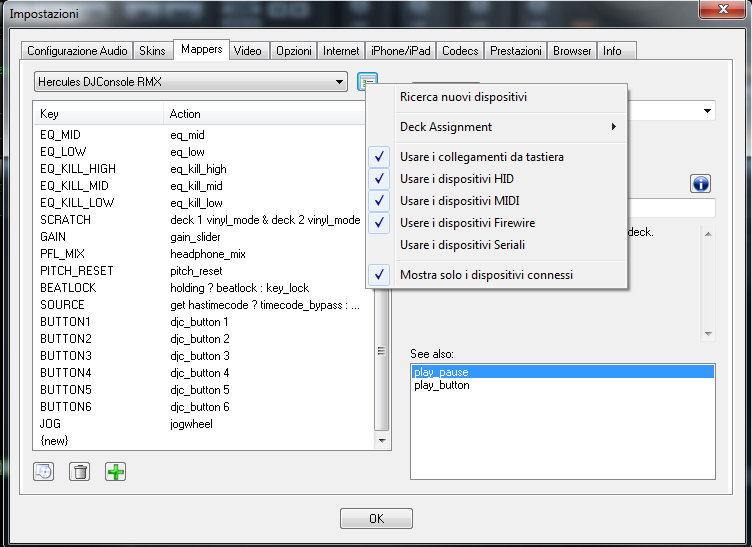Select the BEATLOCK mapping row
Viewport: 752px width, 547px height.
[x=203, y=288]
